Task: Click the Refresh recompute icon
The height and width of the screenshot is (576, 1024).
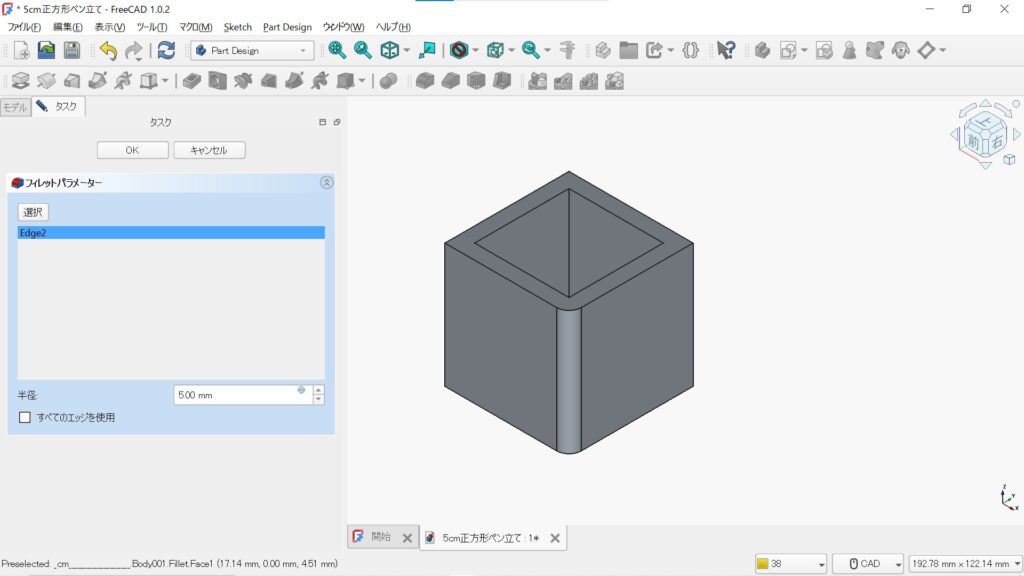Action: [166, 50]
